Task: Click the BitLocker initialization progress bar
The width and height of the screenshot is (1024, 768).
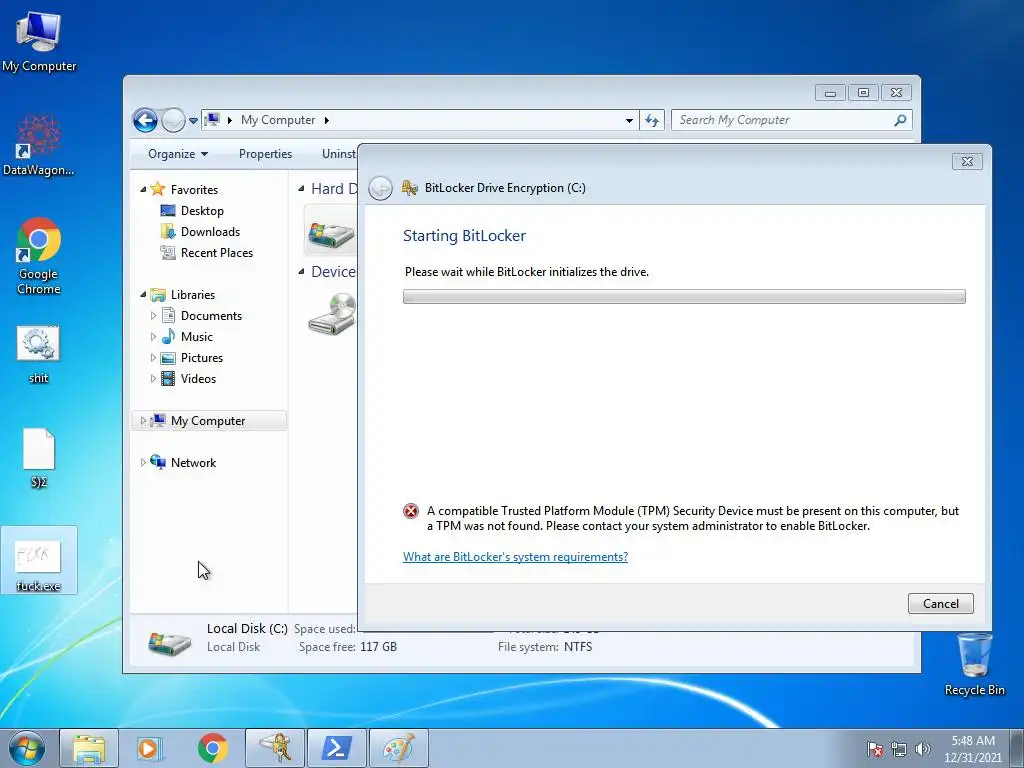Action: pyautogui.click(x=684, y=296)
